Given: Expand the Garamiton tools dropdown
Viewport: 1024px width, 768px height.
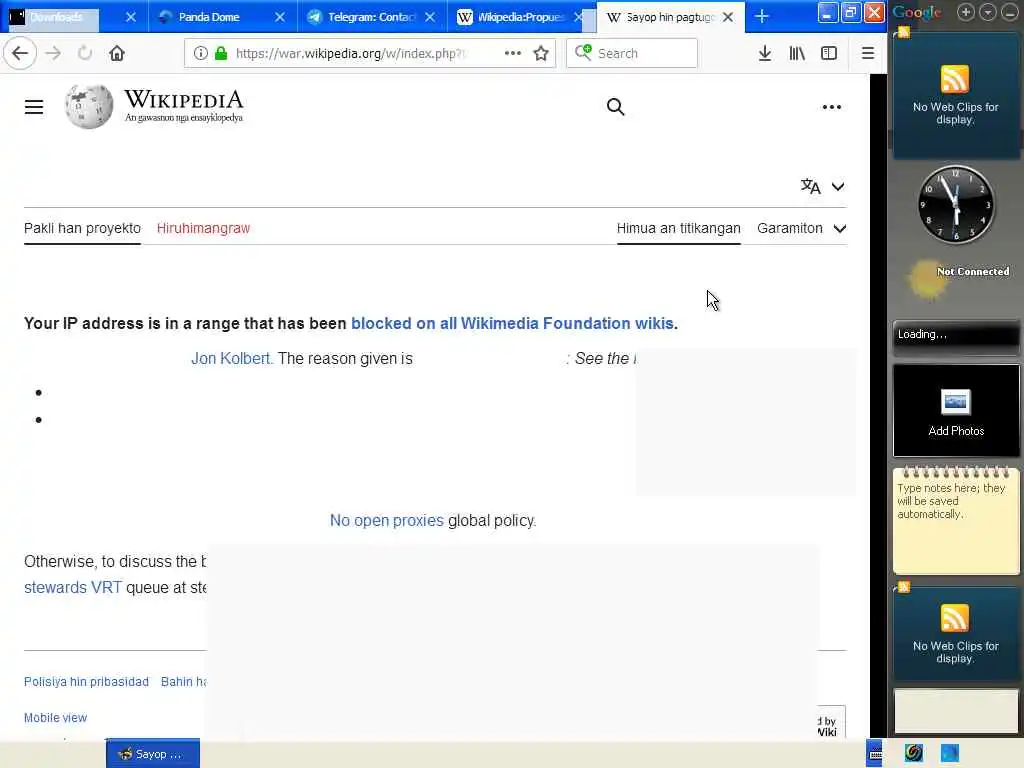Looking at the screenshot, I should 802,229.
